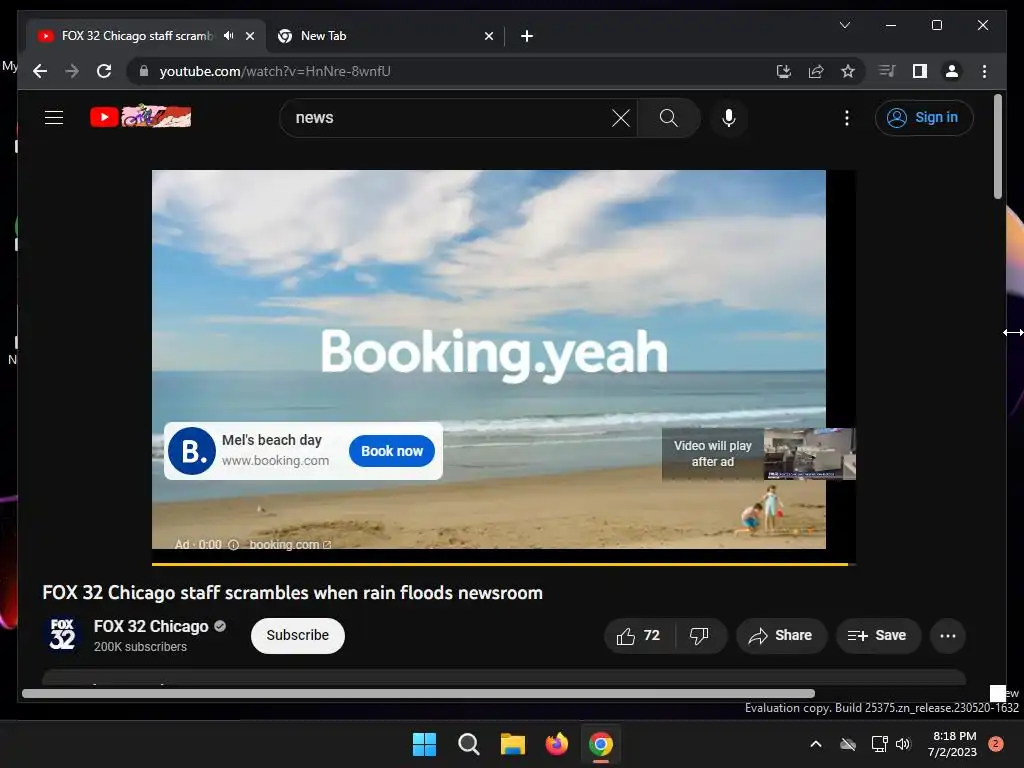Image resolution: width=1024 pixels, height=768 pixels.
Task: Install app icon in address bar
Action: 784,71
